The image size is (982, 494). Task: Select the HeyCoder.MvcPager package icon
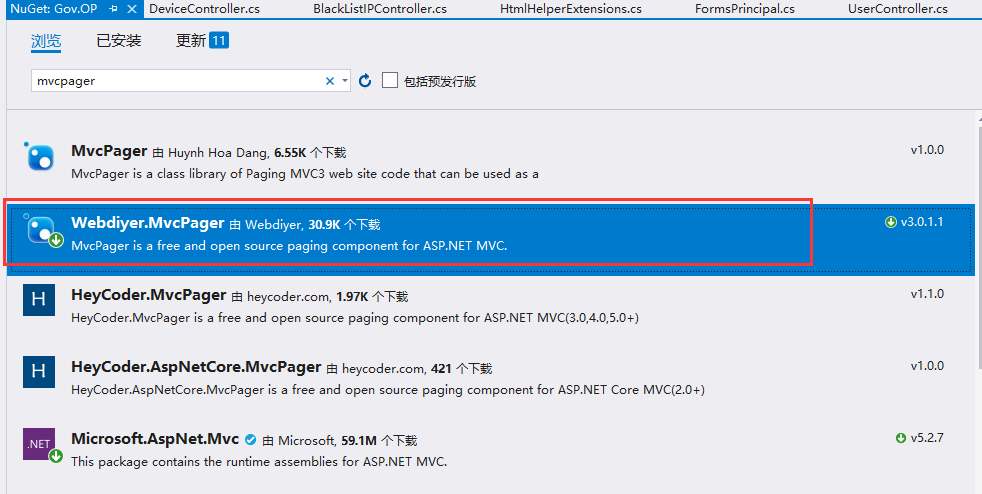39,299
